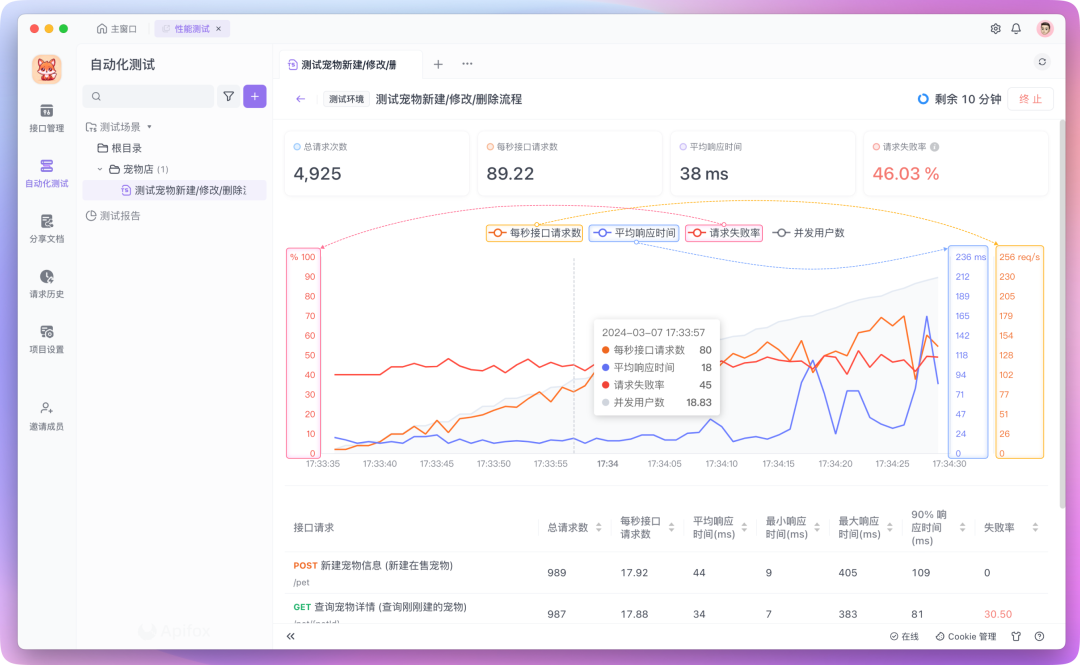1080x665 pixels.
Task: Sort by 最小响应时间(ms) column
Action: (817, 527)
